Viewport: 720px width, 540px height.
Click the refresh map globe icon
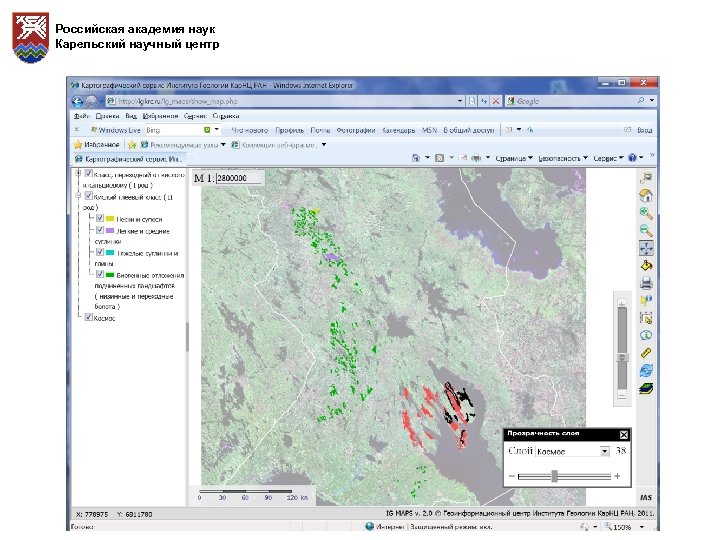pos(646,369)
